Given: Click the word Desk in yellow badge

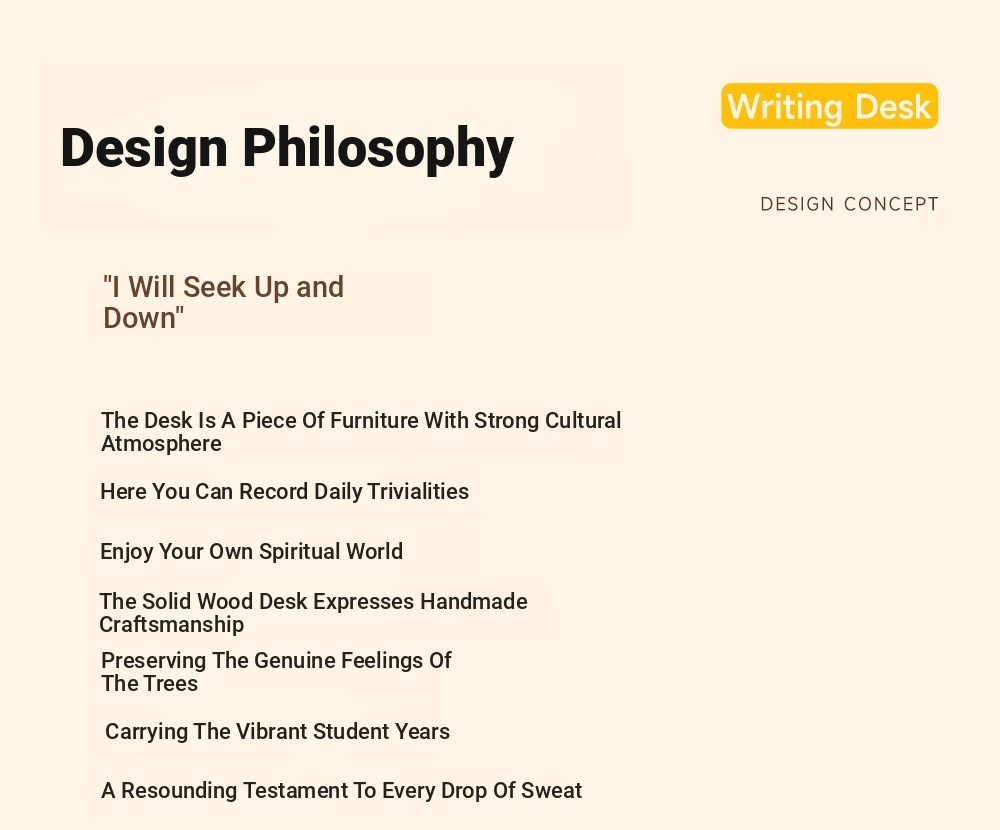Looking at the screenshot, I should tap(892, 107).
